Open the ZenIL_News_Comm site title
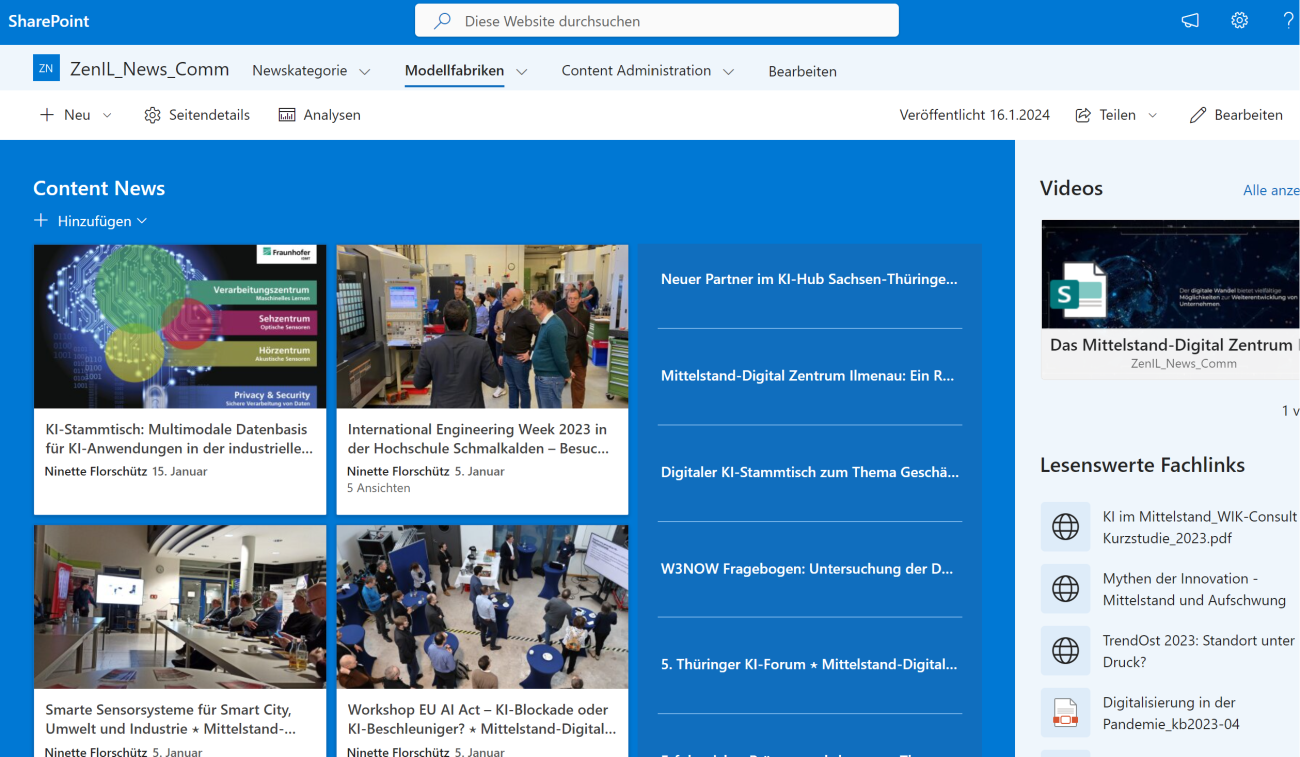The image size is (1300, 757). click(149, 69)
